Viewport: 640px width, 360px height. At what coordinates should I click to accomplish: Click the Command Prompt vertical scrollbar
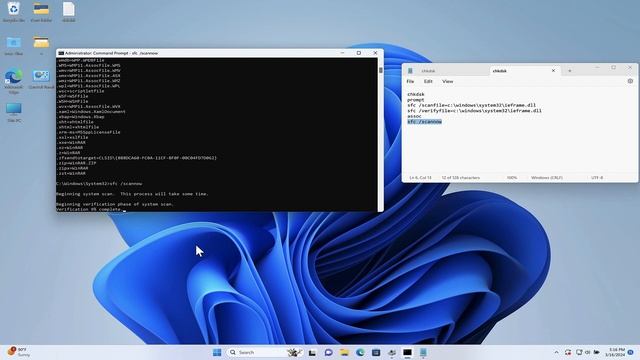(x=380, y=135)
